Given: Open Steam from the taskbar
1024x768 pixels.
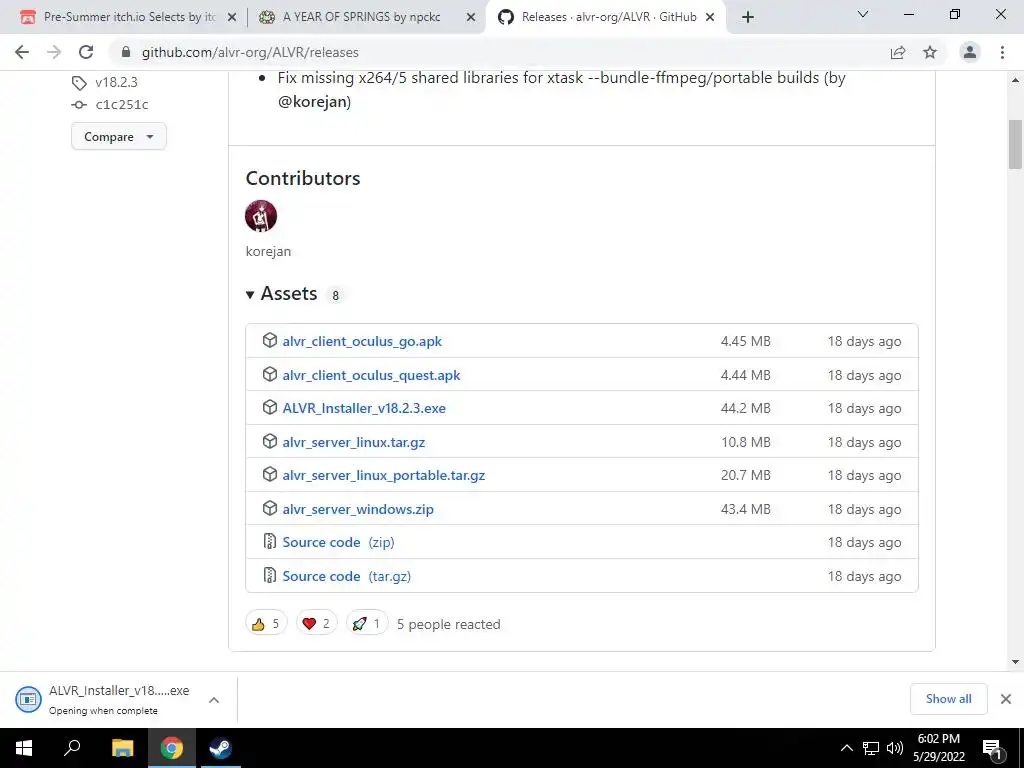Looking at the screenshot, I should 220,748.
